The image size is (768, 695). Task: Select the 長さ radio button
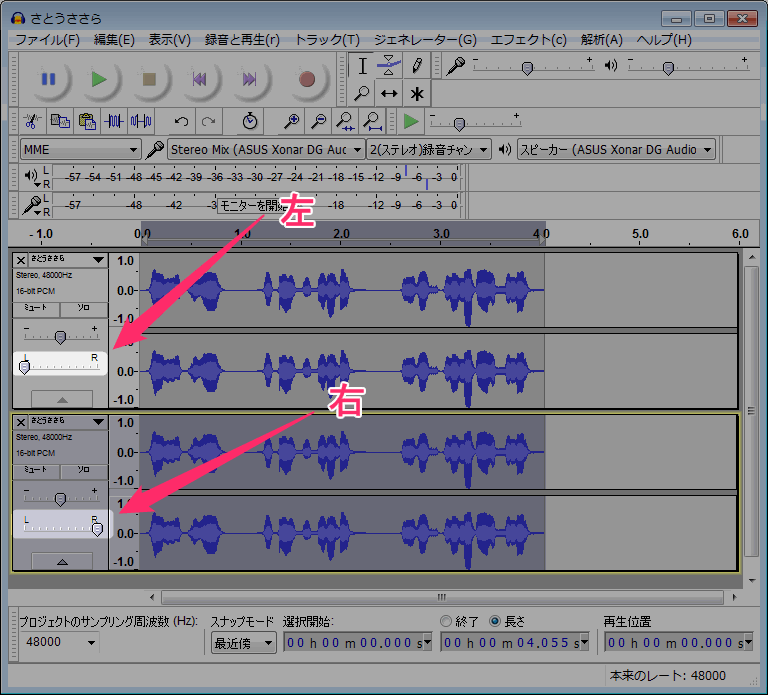(495, 621)
